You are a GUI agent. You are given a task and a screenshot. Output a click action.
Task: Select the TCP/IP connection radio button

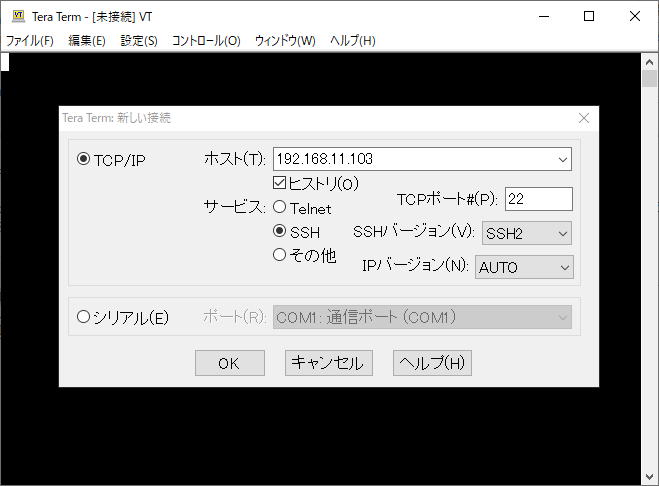point(83,160)
